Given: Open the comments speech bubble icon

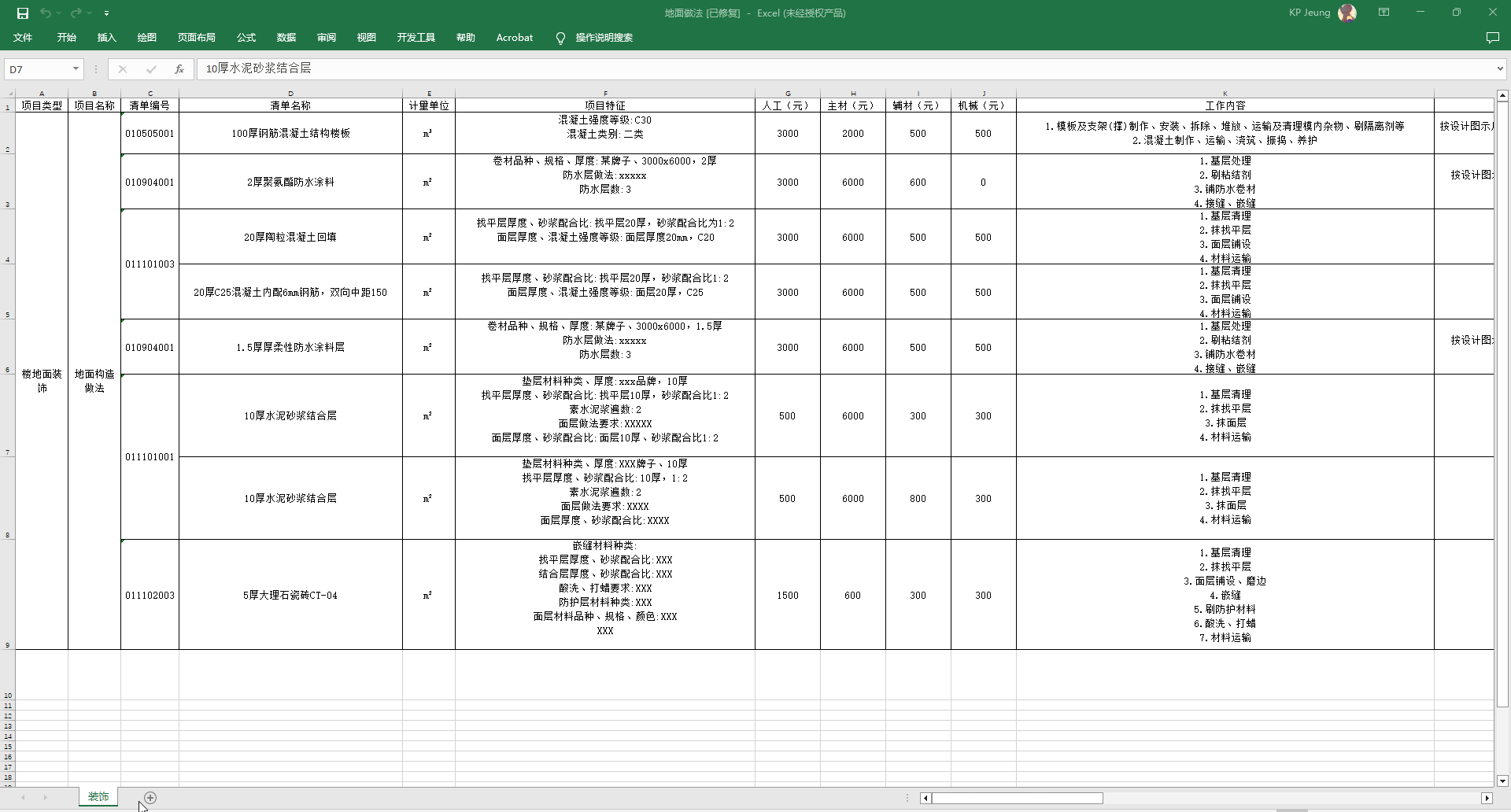Looking at the screenshot, I should tap(1492, 38).
